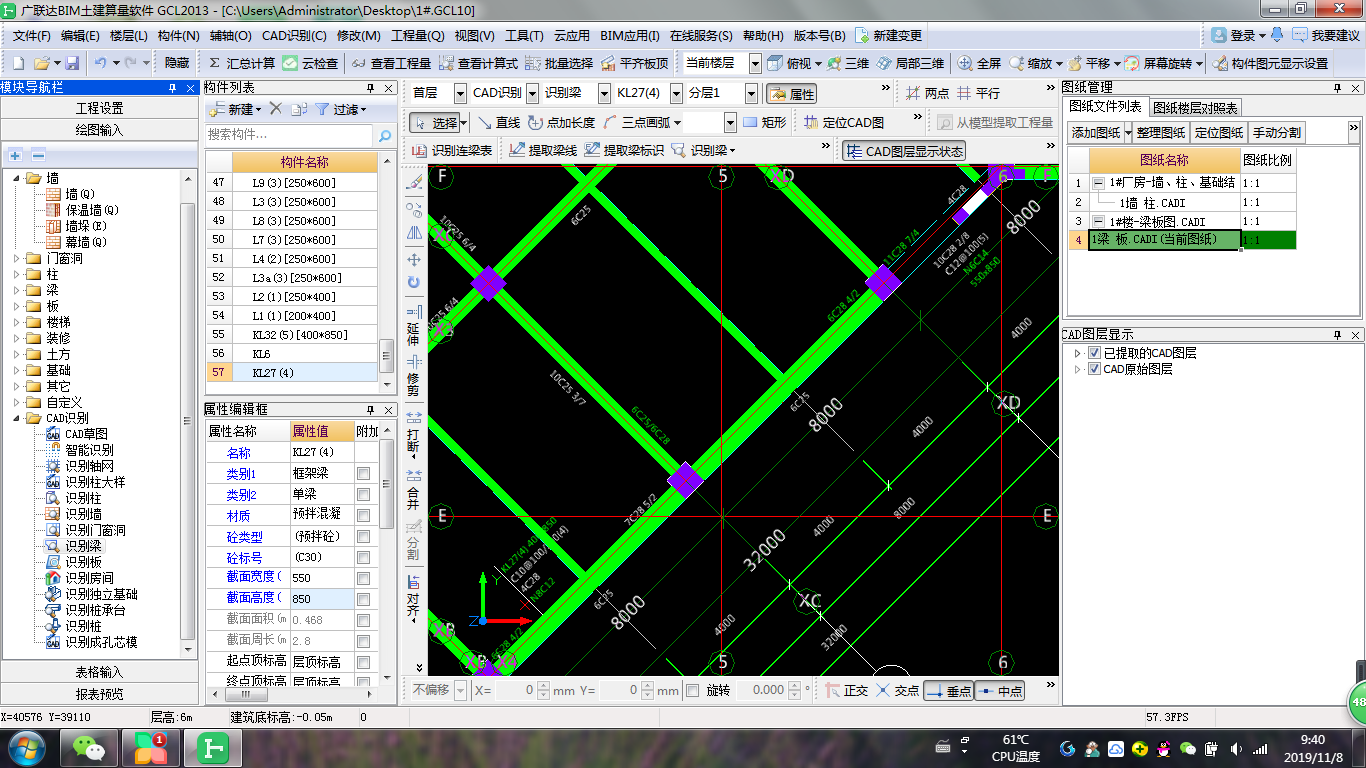Toggle 已提取的CAD图层 checkbox
Image resolution: width=1366 pixels, height=768 pixels.
coord(1094,353)
